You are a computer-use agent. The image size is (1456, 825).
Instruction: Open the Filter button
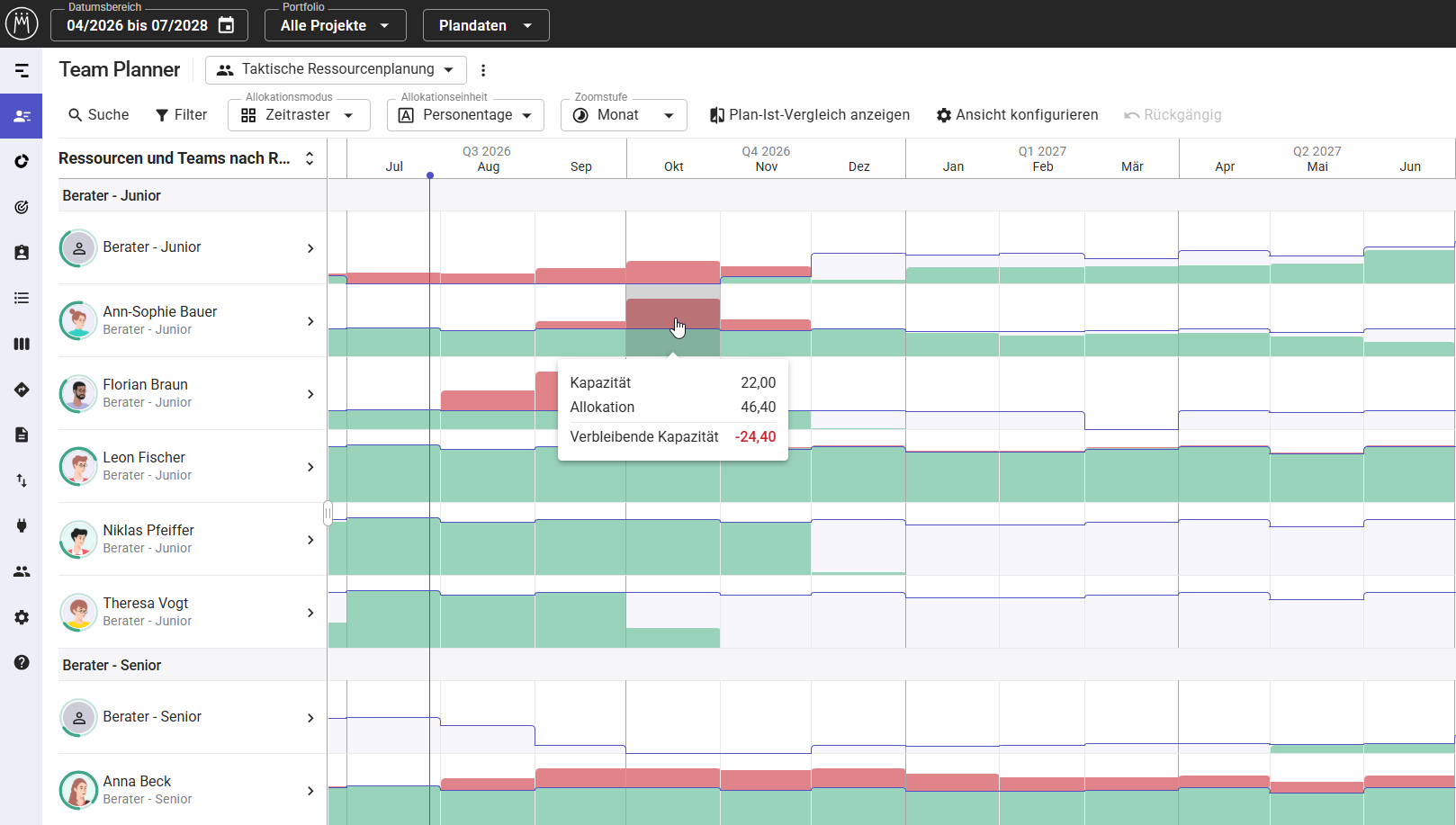point(181,115)
